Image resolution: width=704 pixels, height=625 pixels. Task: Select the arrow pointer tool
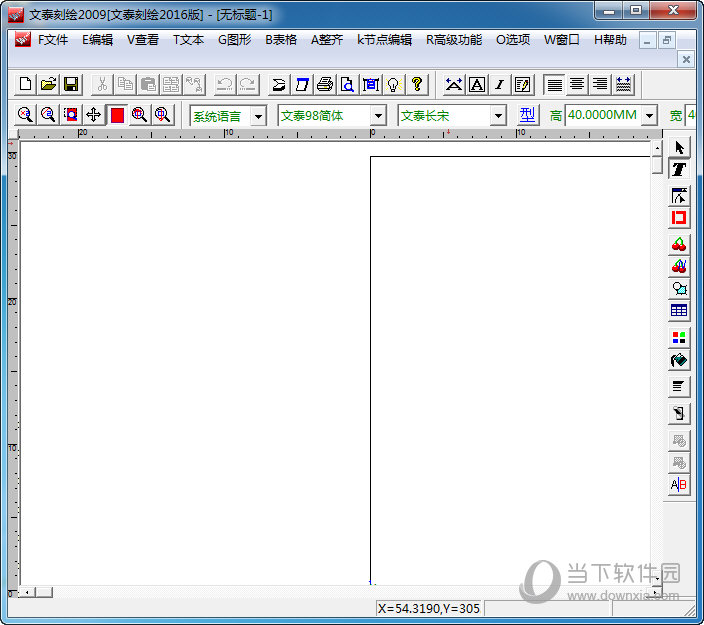pos(680,148)
